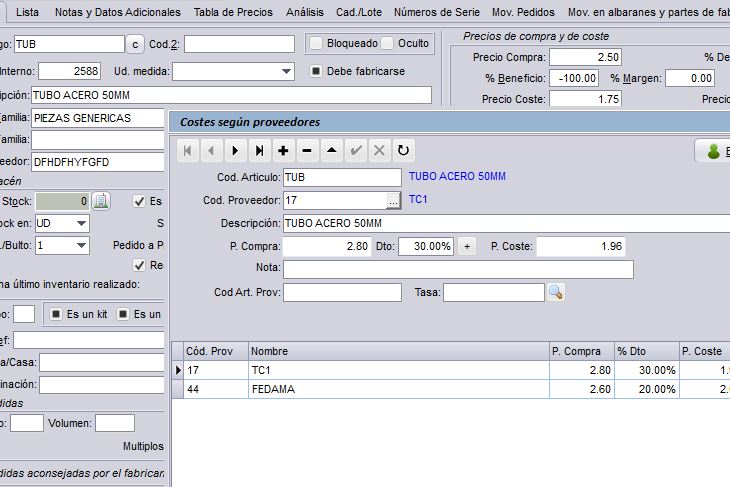Image resolution: width=730 pixels, height=487 pixels.
Task: Click the green user icon button
Action: tap(713, 151)
